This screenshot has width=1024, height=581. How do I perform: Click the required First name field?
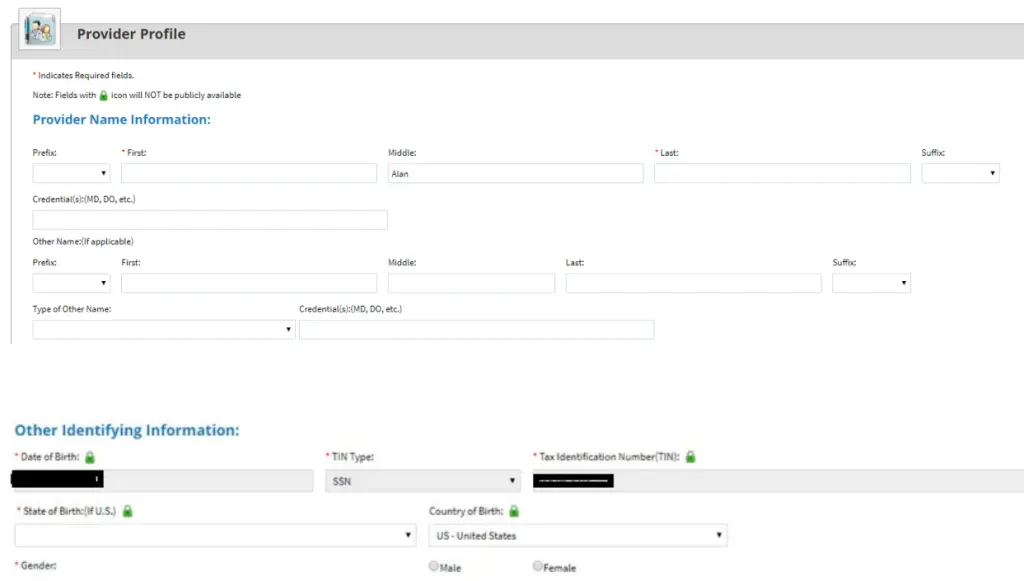248,173
